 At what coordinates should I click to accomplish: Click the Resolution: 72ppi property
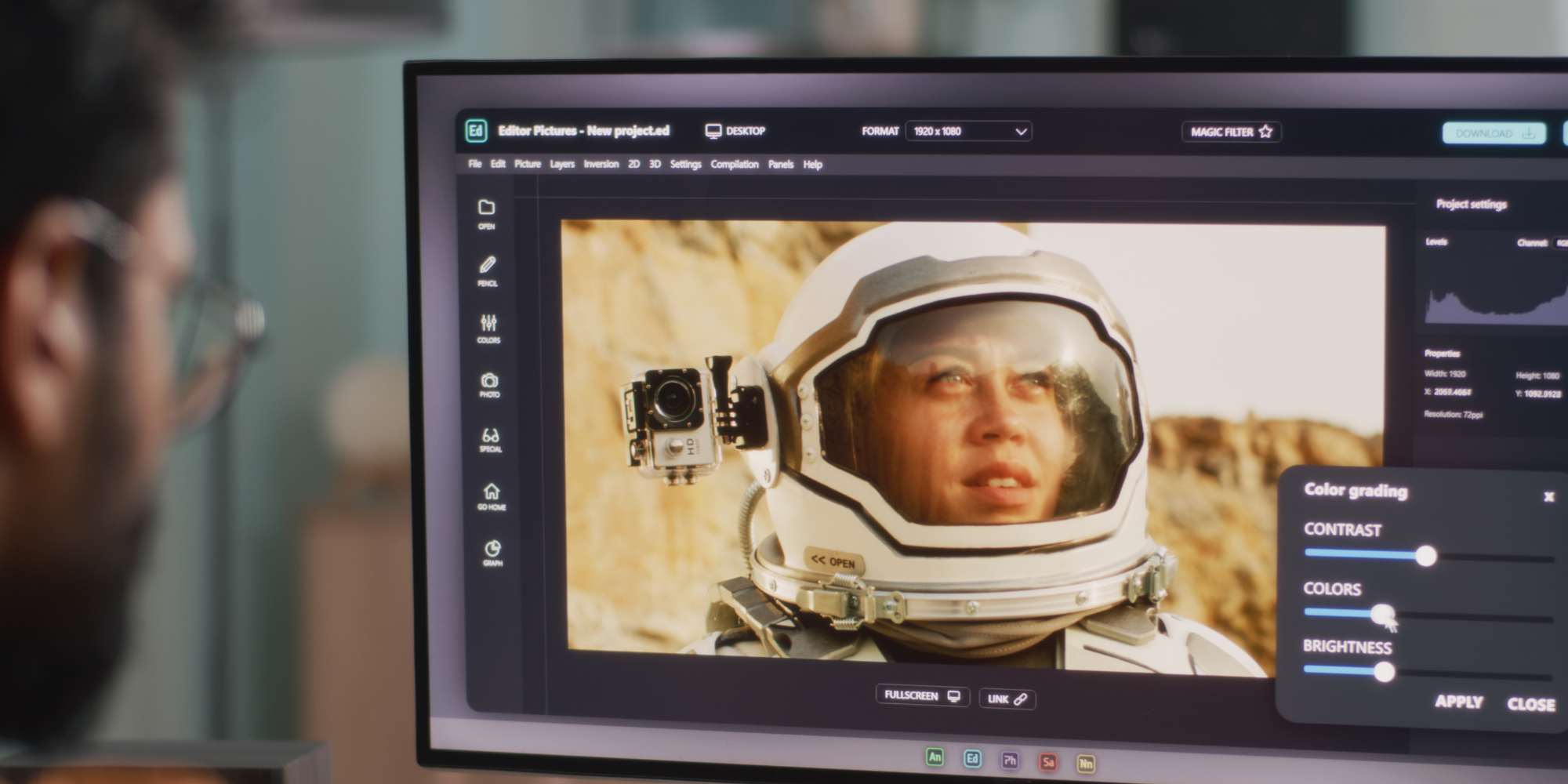1454,414
